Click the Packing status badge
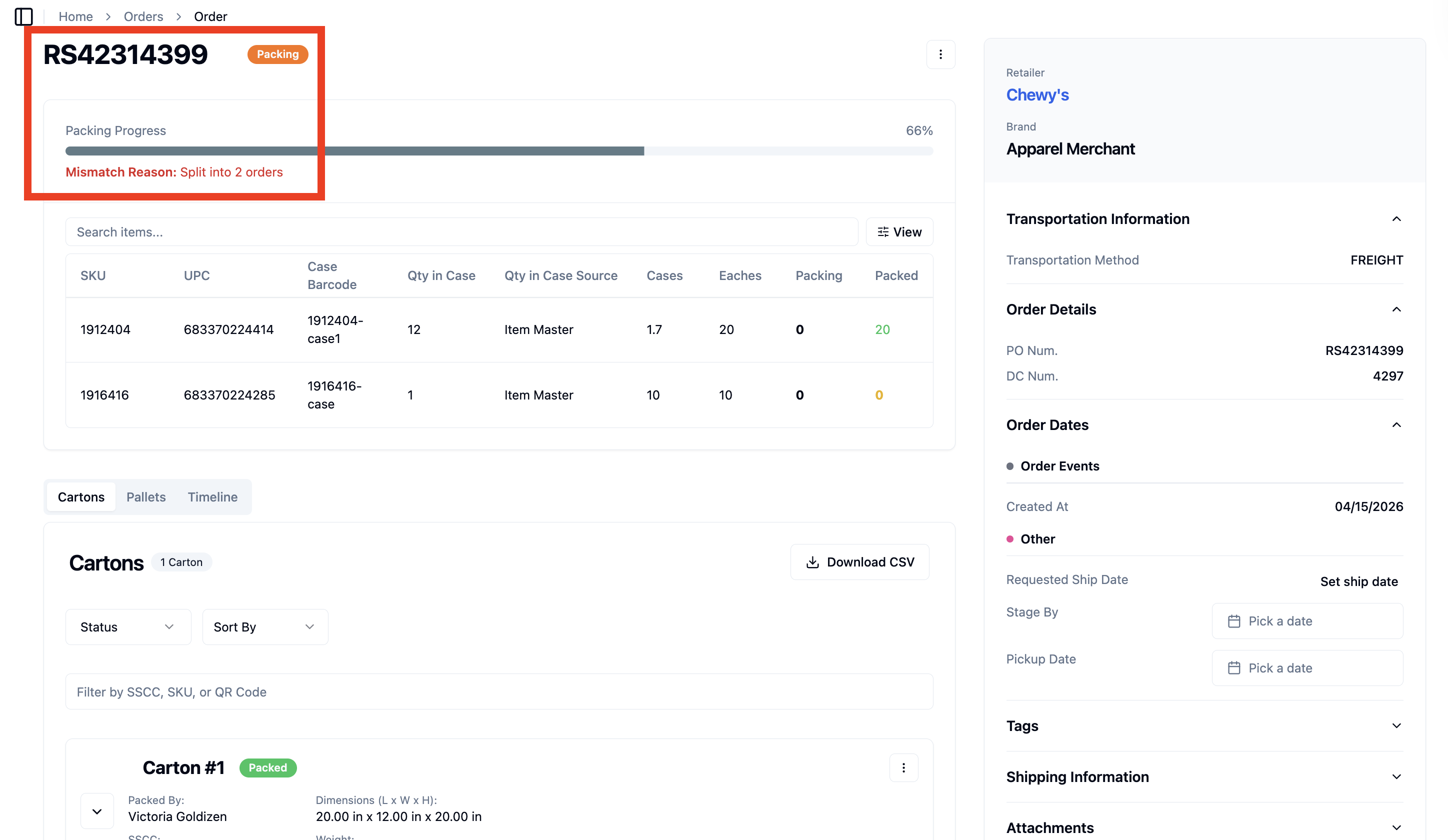 pyautogui.click(x=277, y=54)
